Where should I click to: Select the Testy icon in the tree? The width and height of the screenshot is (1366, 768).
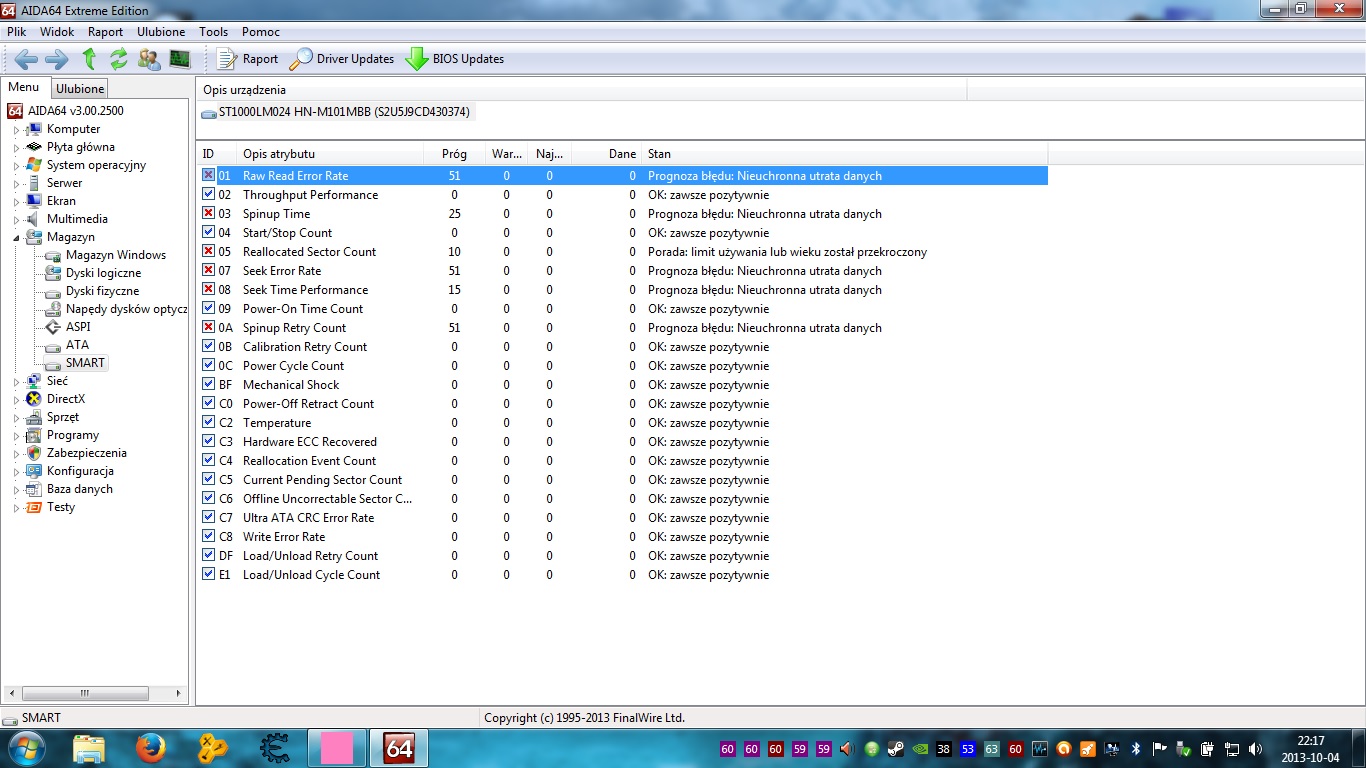[34, 507]
